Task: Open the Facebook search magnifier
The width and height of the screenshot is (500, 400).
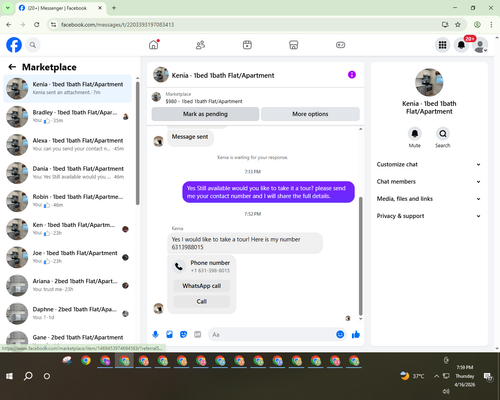Action: [33, 45]
